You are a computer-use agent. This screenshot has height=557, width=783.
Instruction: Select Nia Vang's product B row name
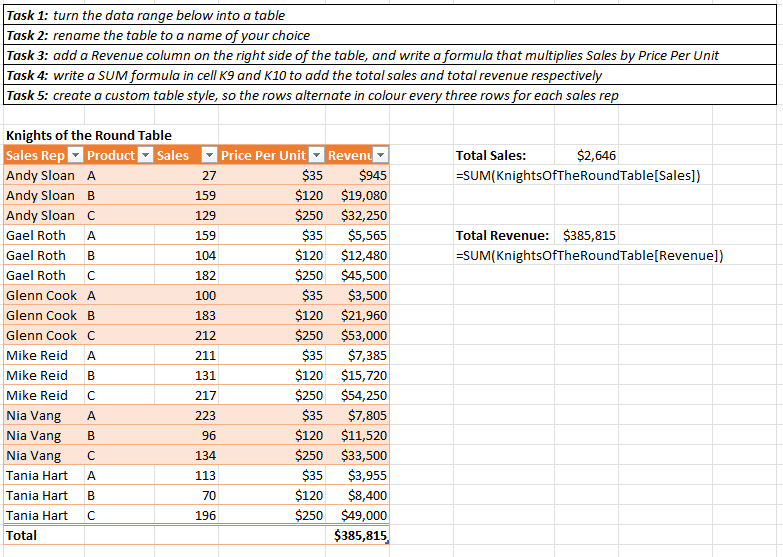click(x=44, y=435)
